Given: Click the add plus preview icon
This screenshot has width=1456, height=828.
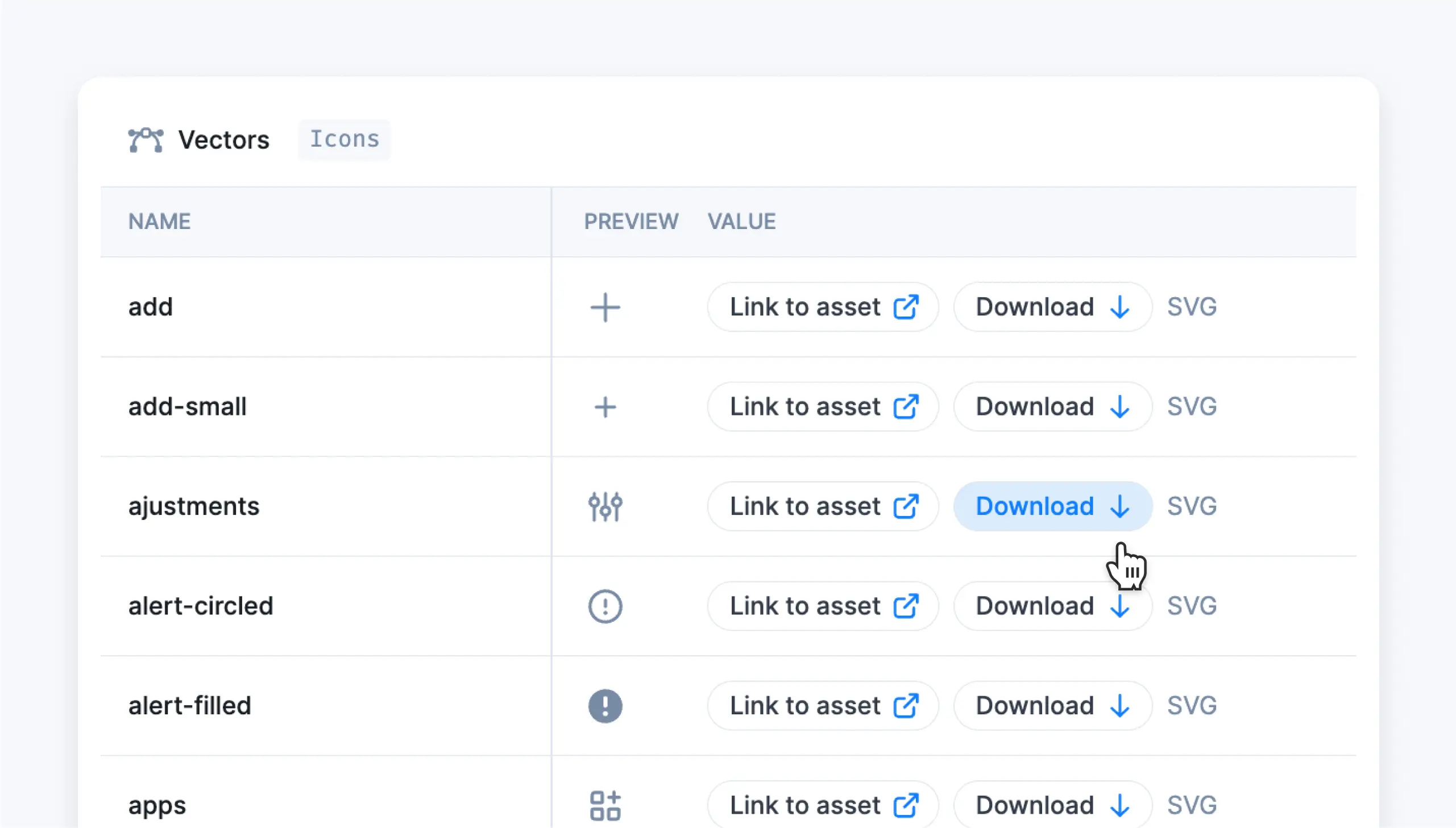Looking at the screenshot, I should [x=604, y=307].
